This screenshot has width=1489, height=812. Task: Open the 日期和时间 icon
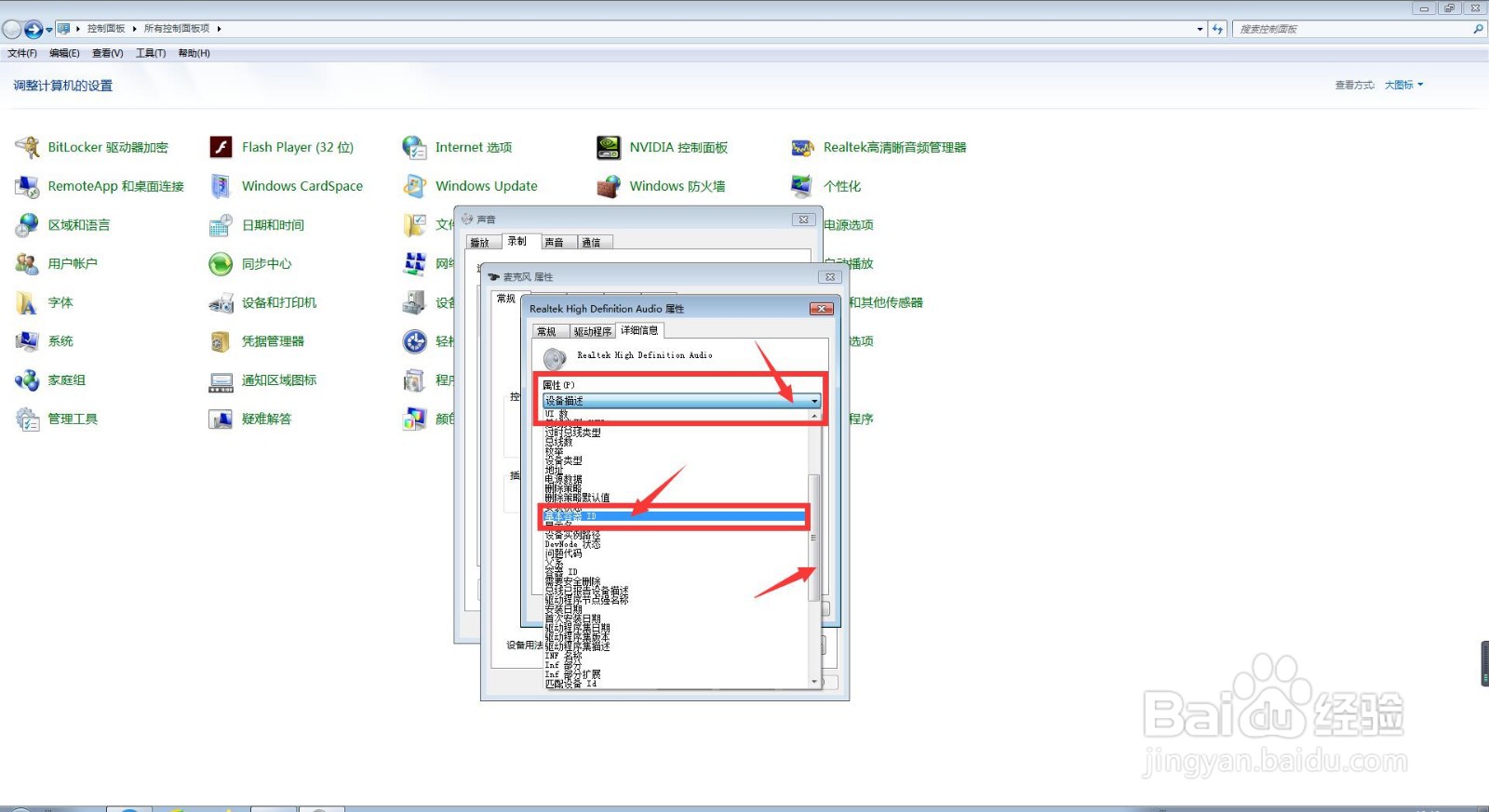[221, 225]
